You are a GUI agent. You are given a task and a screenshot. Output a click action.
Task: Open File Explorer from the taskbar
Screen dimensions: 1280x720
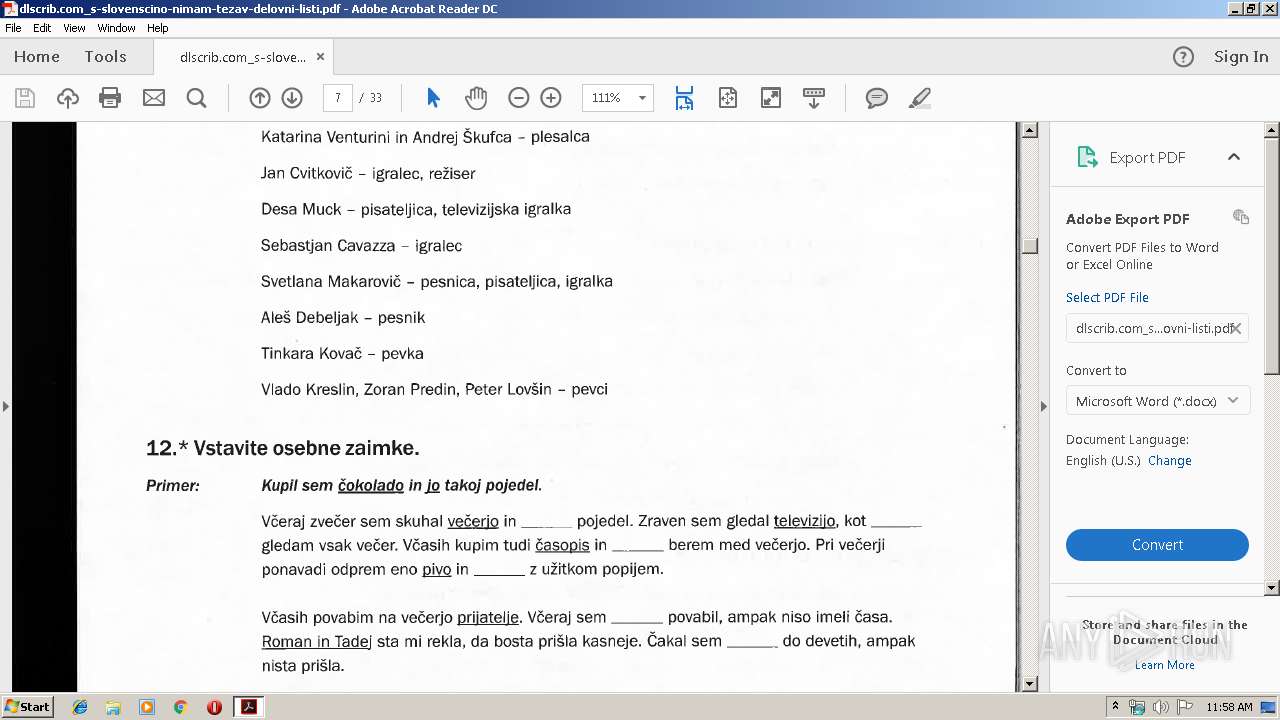[113, 707]
